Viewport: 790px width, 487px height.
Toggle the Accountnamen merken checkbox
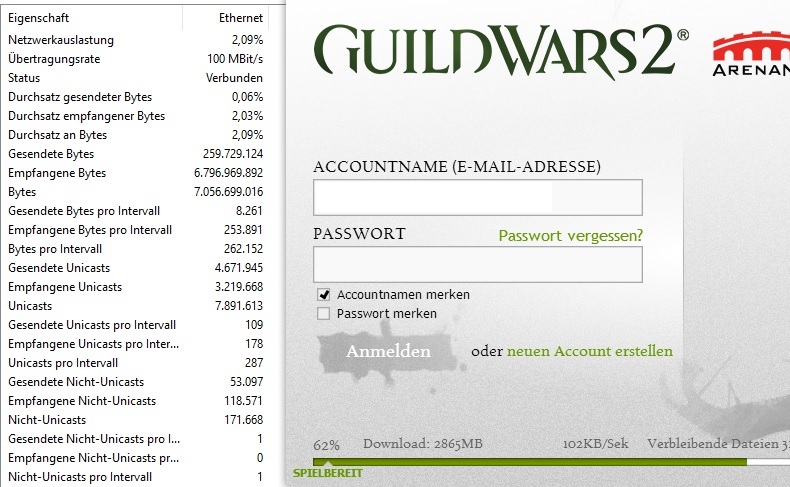(x=323, y=295)
